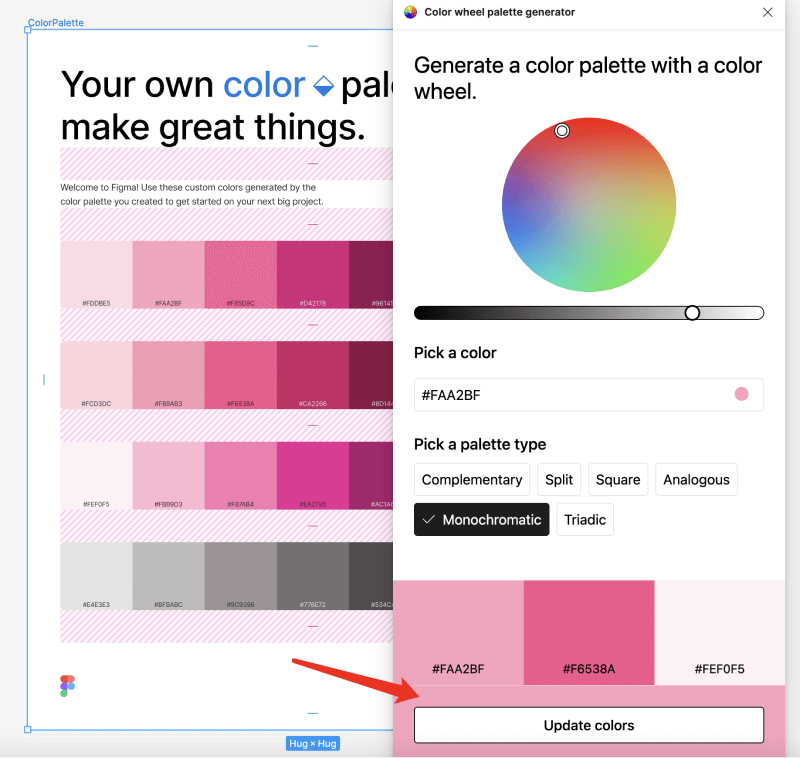
Task: Switch to the Complementary palette type
Action: [x=471, y=479]
